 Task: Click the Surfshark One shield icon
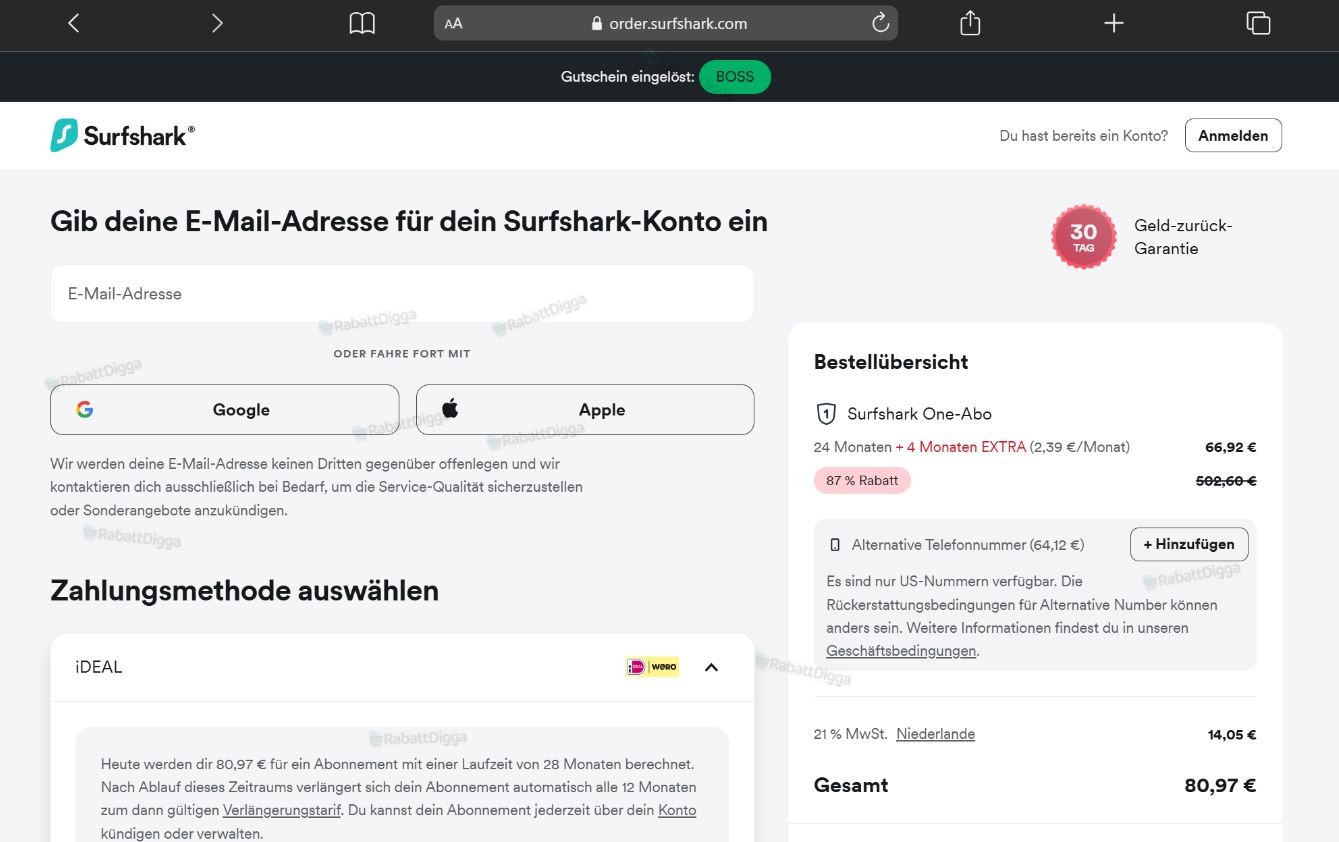(826, 414)
